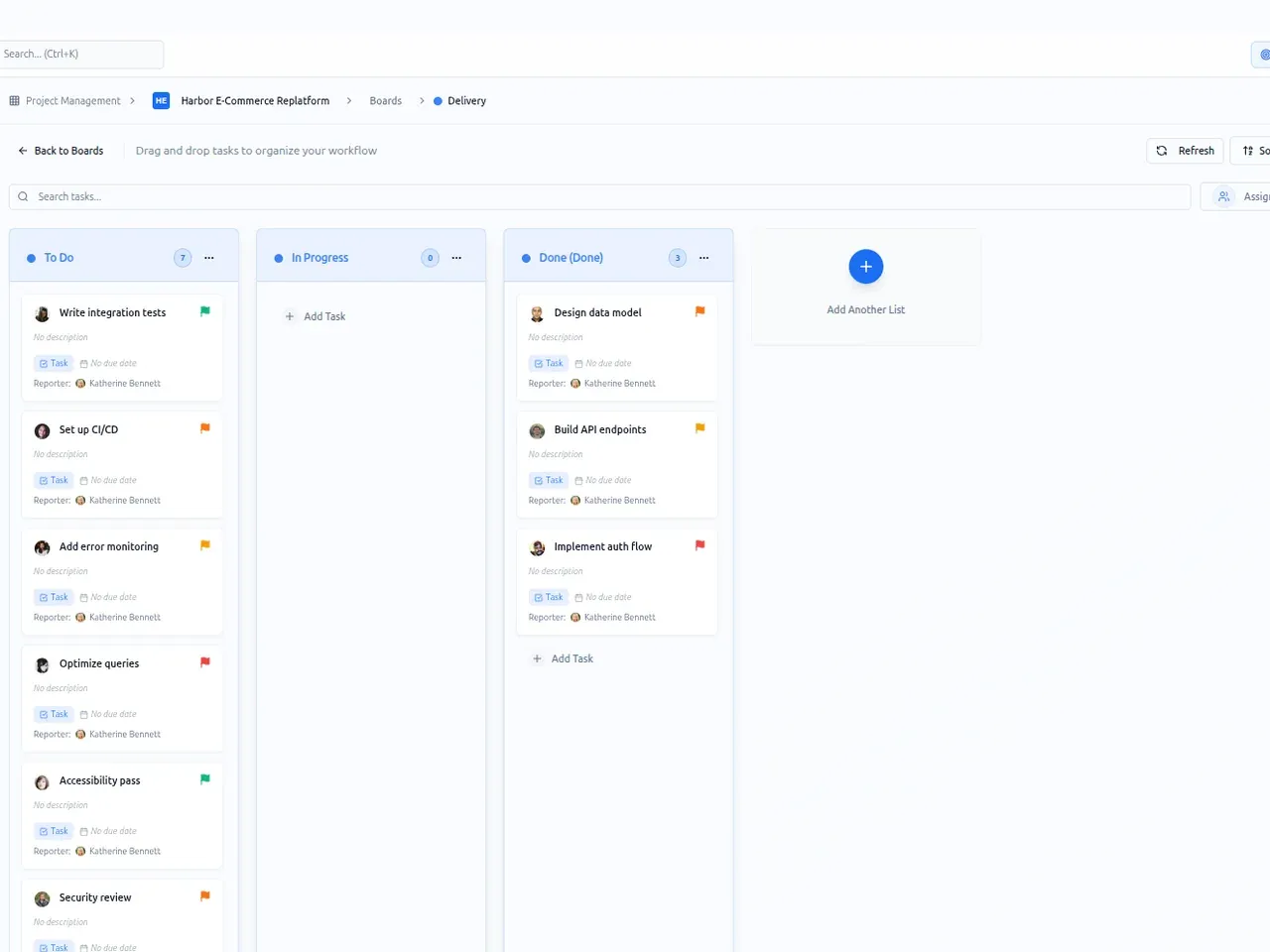Click the flag on Design data model card
Viewport: 1270px width, 952px height.
(700, 311)
